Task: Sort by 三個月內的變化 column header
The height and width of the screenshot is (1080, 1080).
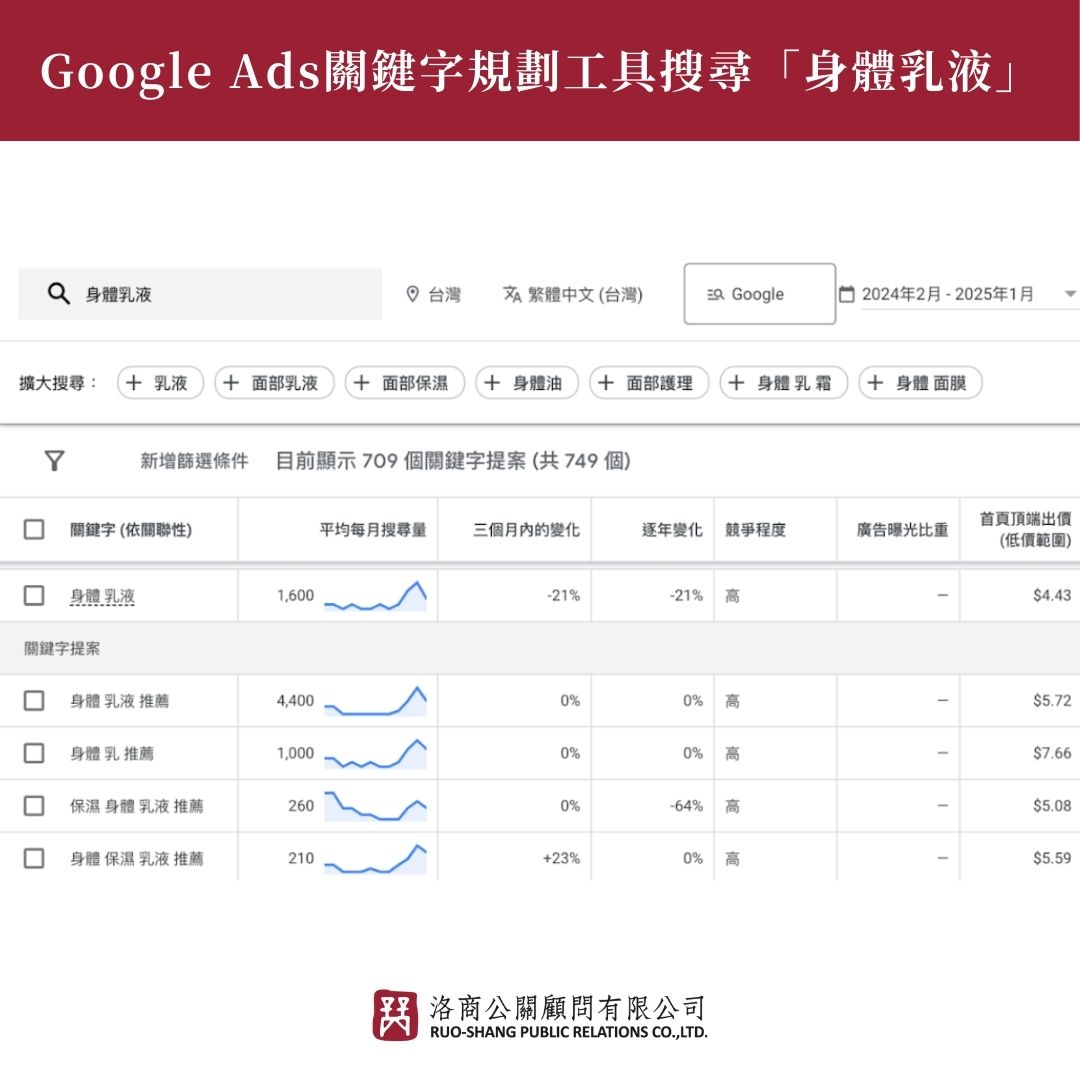Action: [x=526, y=530]
